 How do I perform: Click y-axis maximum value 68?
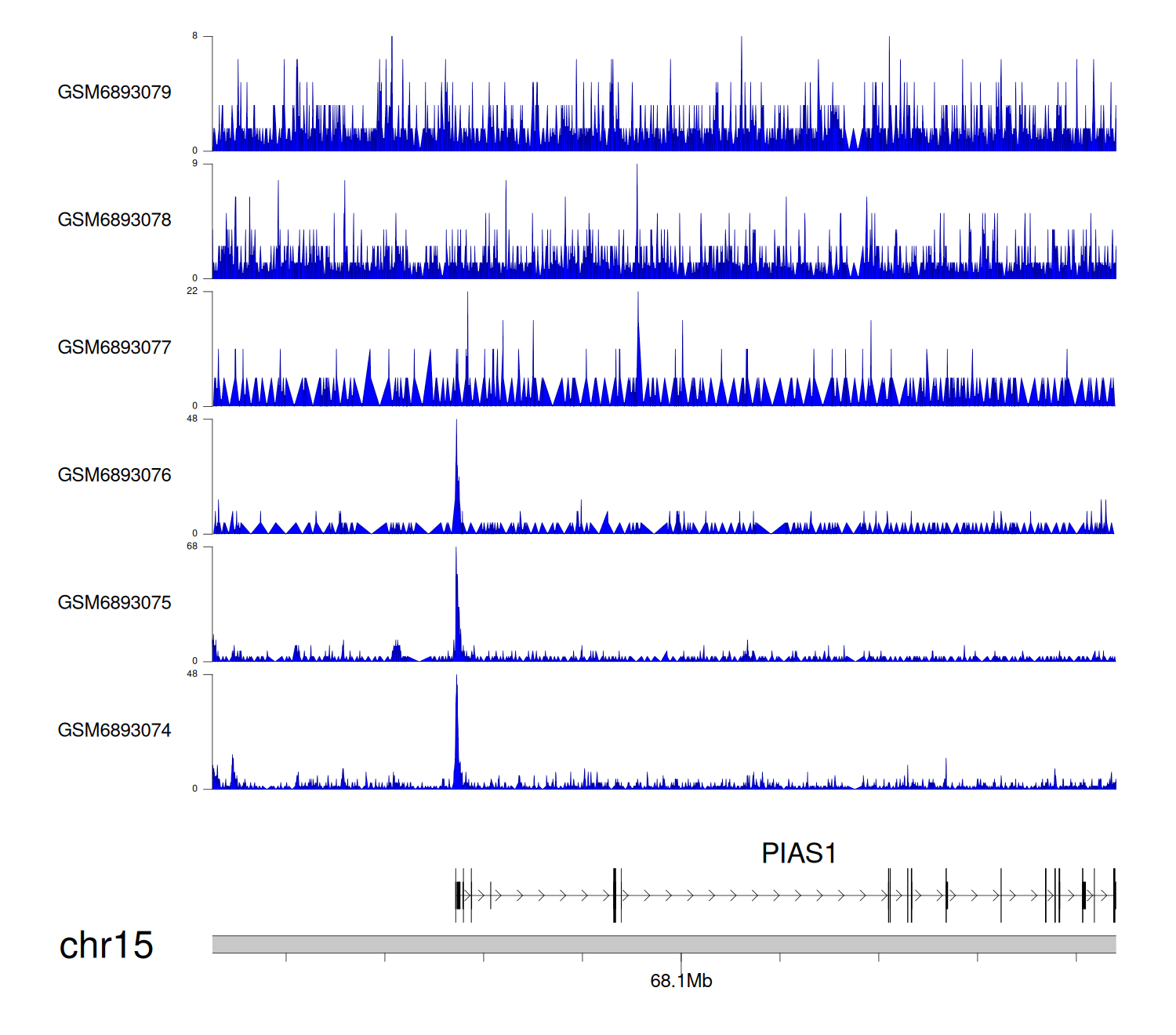coord(192,547)
